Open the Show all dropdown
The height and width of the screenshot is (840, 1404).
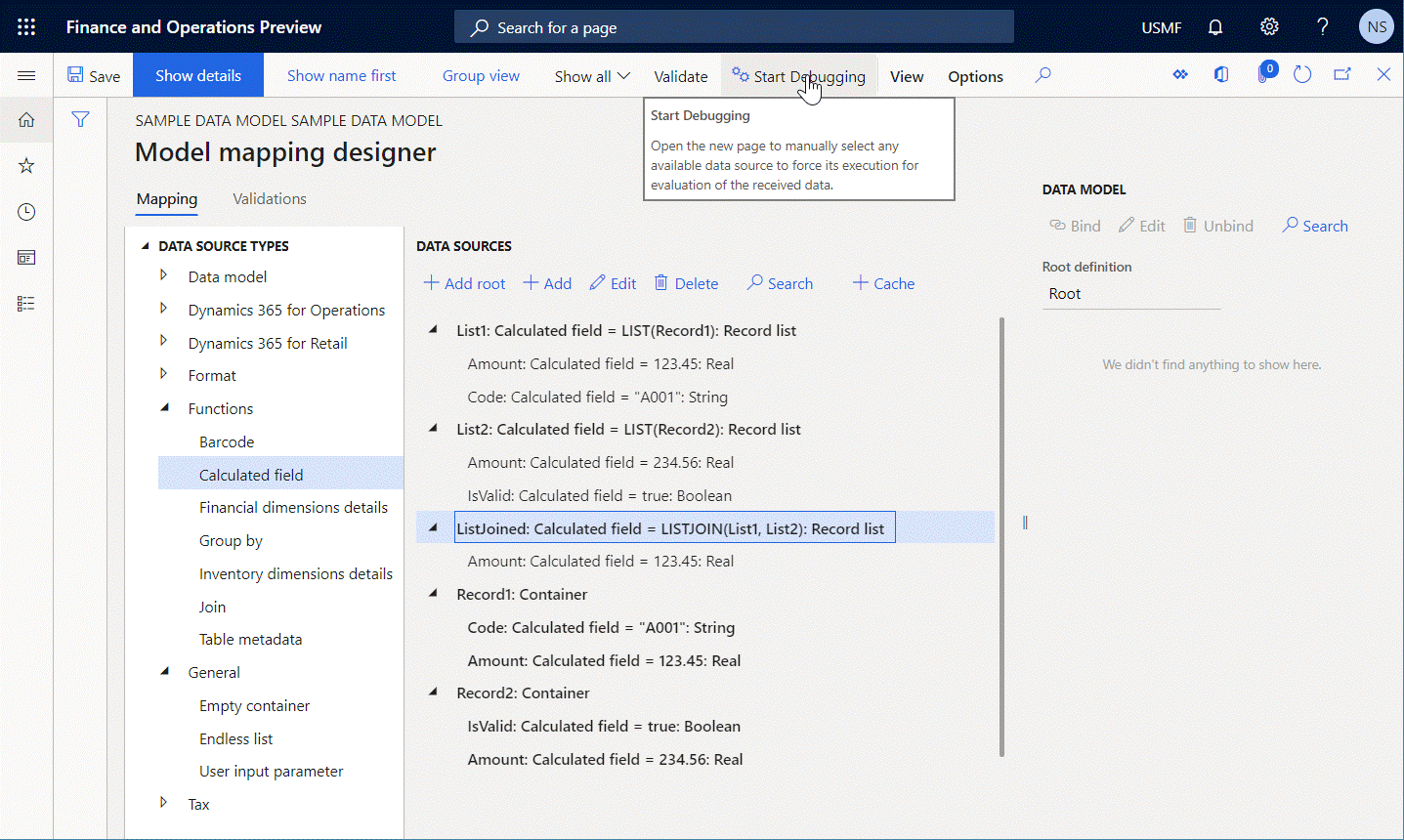591,75
